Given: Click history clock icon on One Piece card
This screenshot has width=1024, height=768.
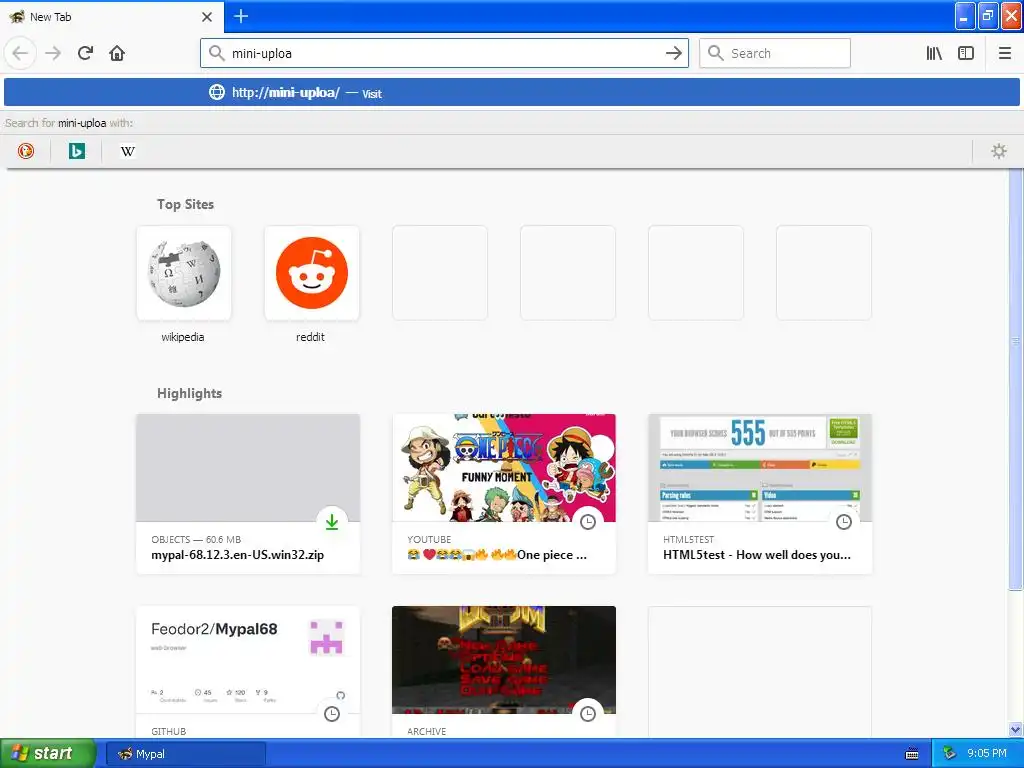Looking at the screenshot, I should click(588, 522).
